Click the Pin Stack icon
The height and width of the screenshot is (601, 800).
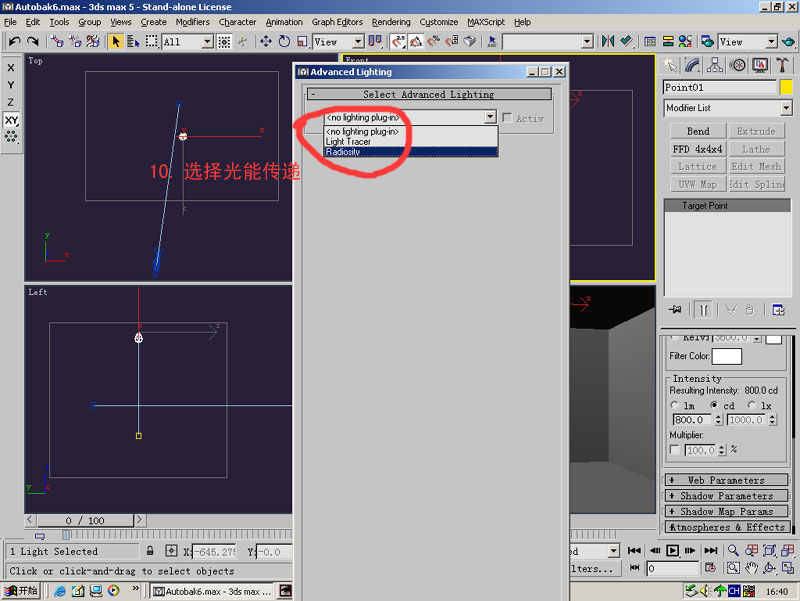[x=676, y=310]
